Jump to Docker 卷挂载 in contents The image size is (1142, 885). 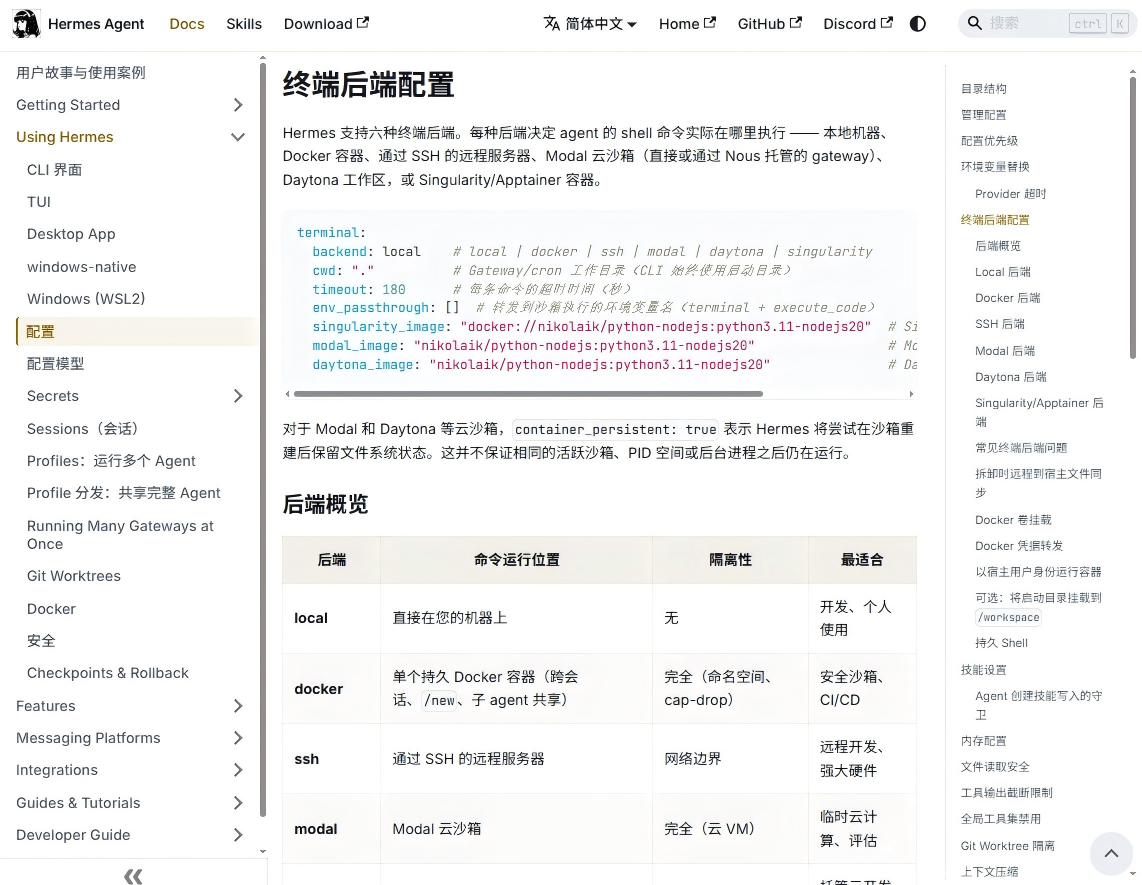(1013, 519)
